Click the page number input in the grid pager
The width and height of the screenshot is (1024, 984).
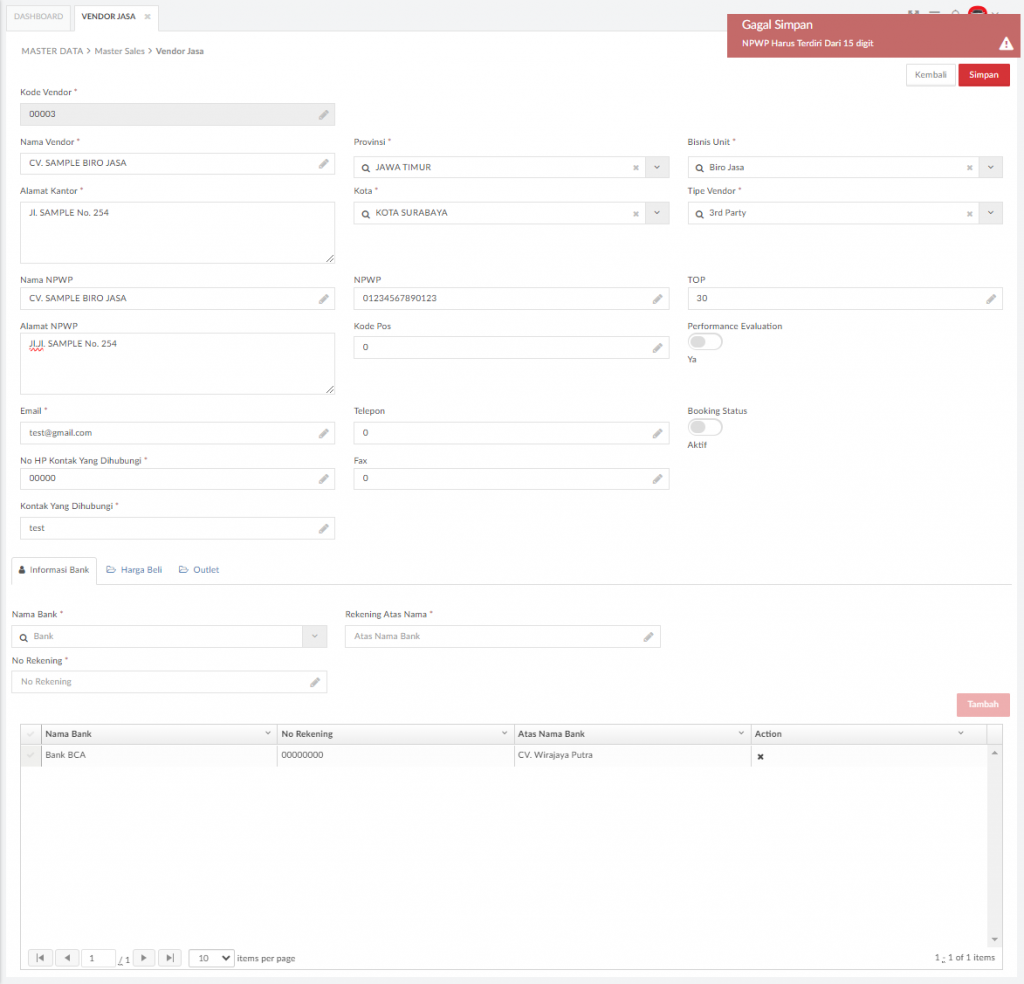click(98, 958)
